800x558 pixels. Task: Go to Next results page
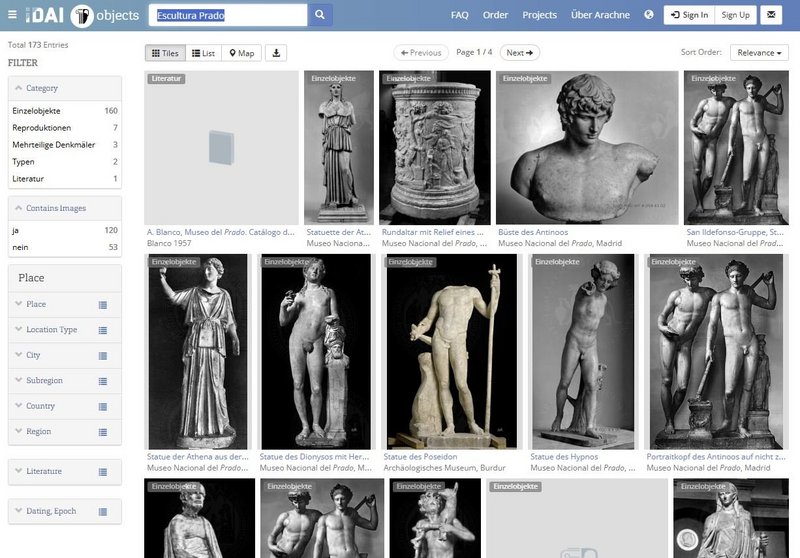520,53
